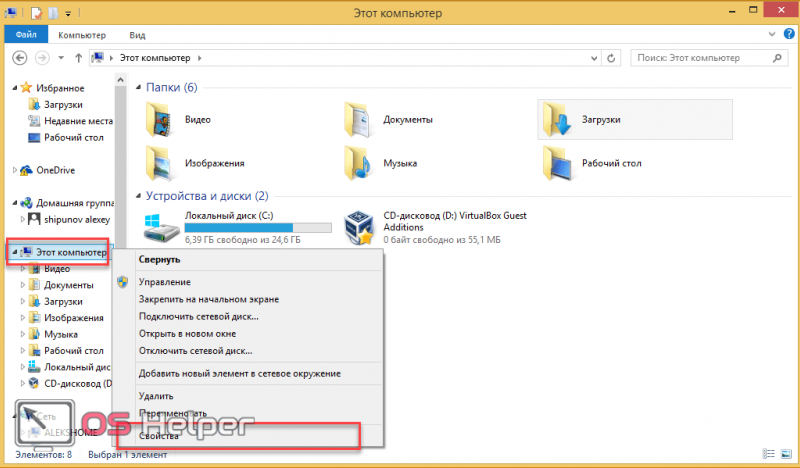The width and height of the screenshot is (800, 468).
Task: Click the Локальный диск (C:) usage bar
Action: click(258, 228)
